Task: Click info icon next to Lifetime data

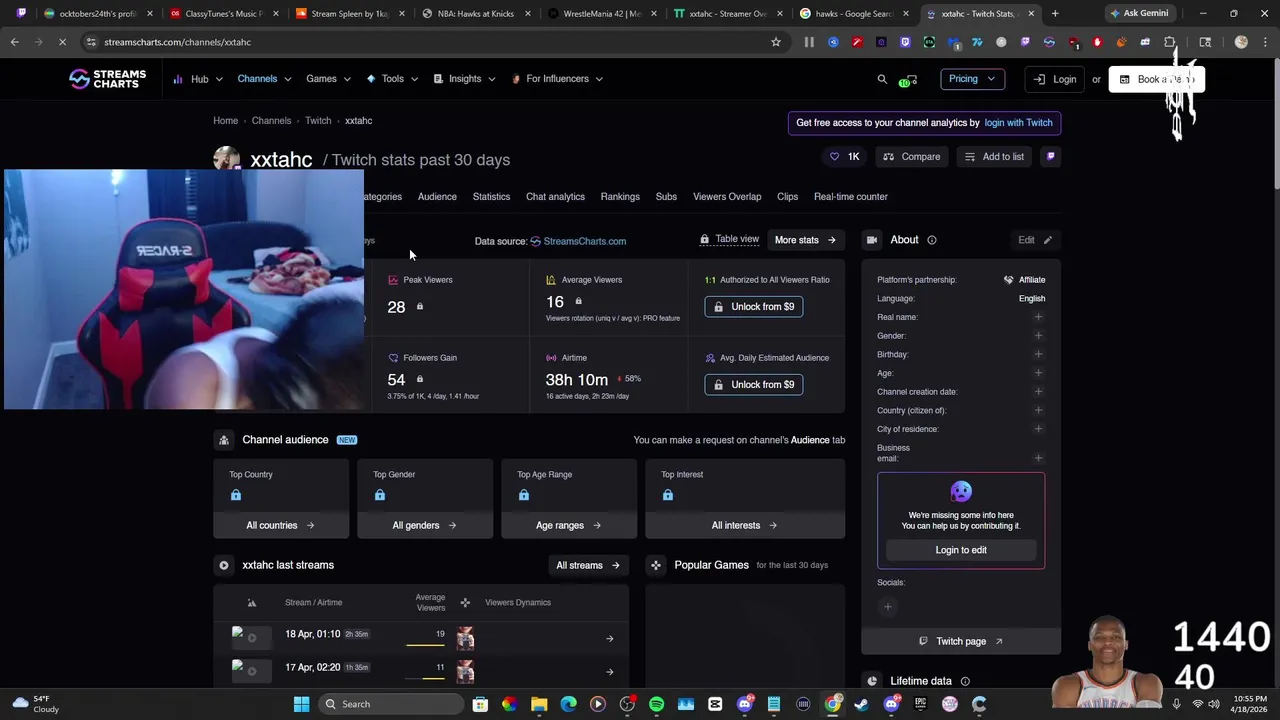Action: [x=964, y=681]
